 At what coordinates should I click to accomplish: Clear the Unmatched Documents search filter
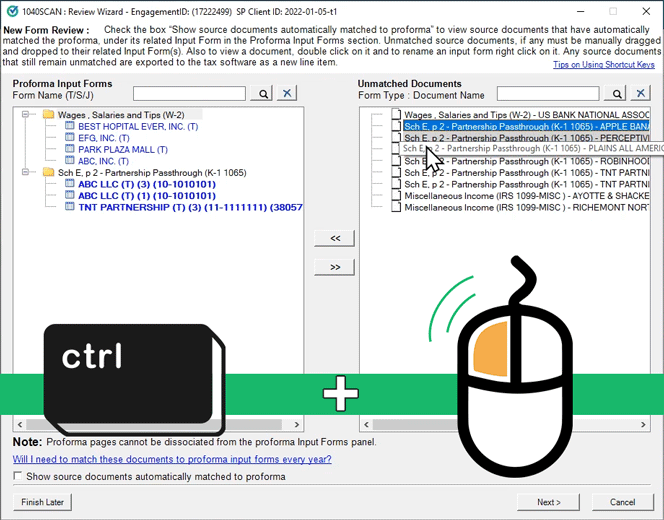(x=640, y=94)
